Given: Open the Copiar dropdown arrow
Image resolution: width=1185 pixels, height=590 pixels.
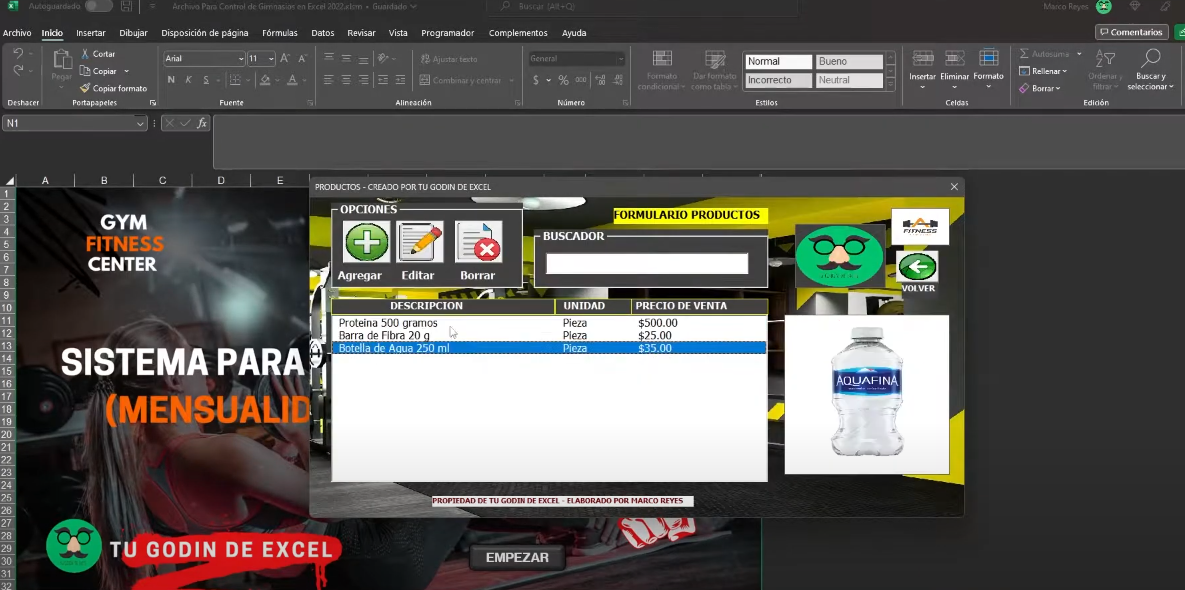Looking at the screenshot, I should 126,71.
